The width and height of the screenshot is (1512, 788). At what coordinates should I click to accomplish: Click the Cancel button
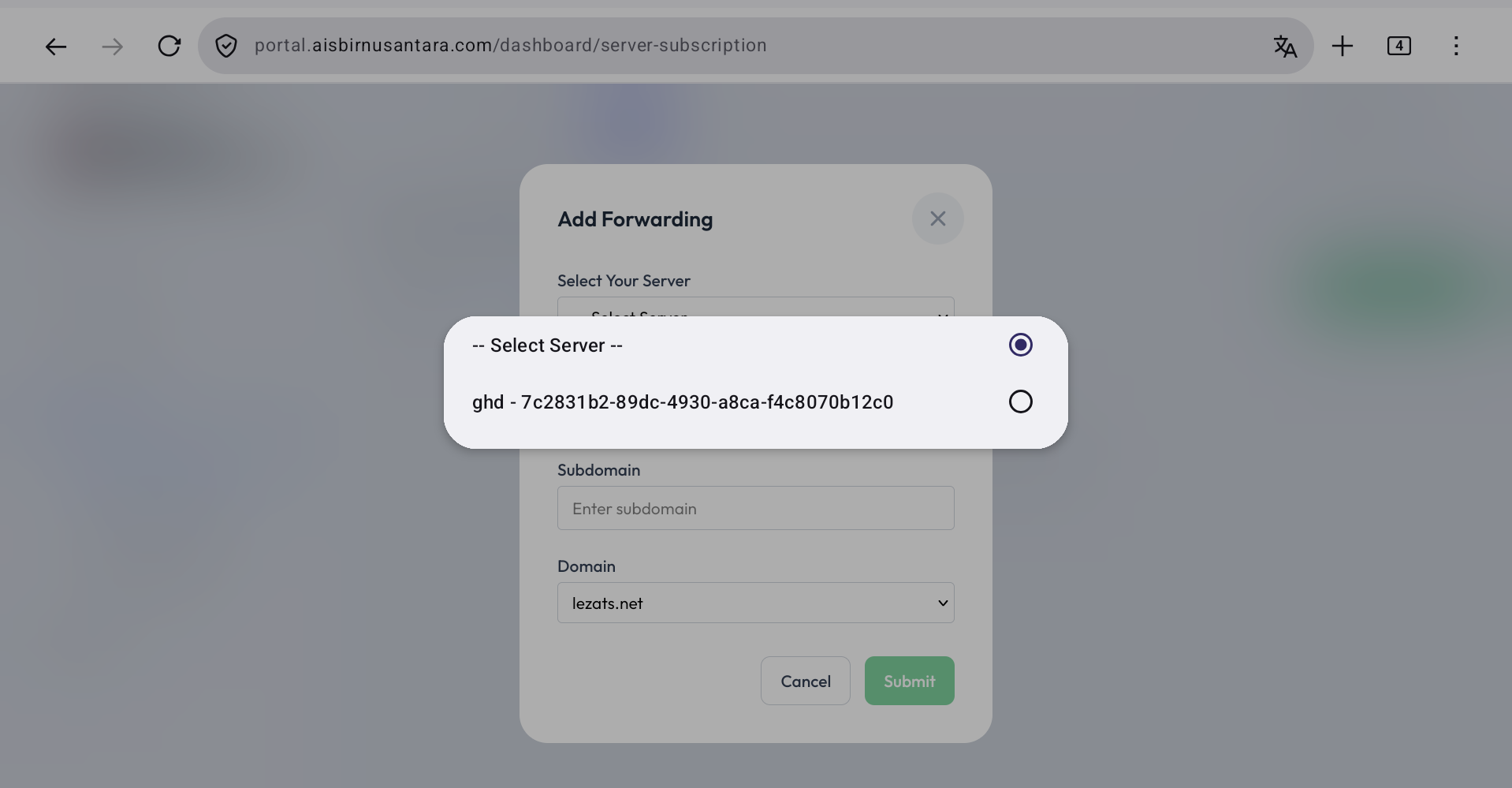coord(805,682)
